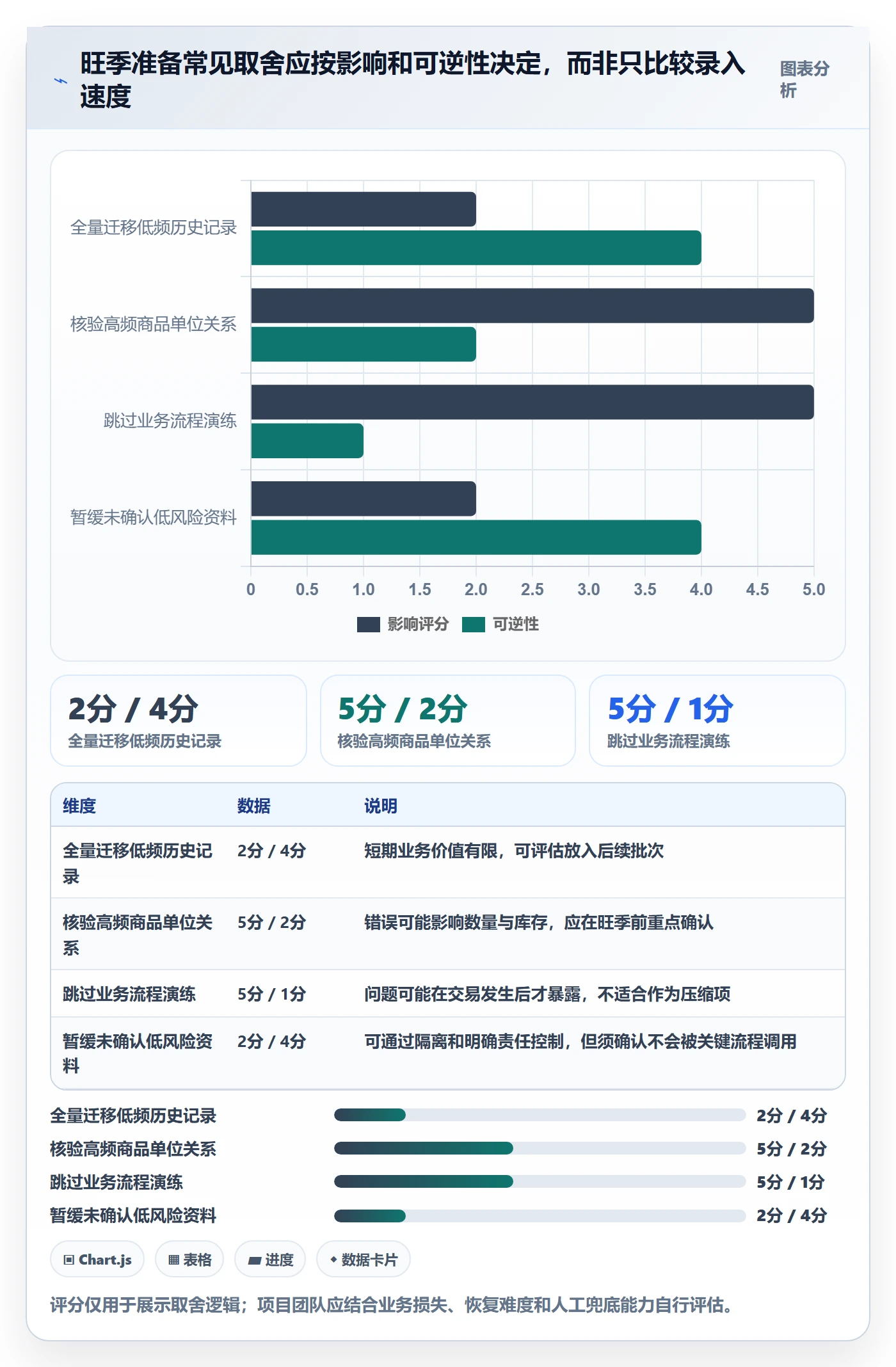The width and height of the screenshot is (896, 1367).
Task: Click the 核验高频商品单位关系 chart axis label
Action: tap(154, 324)
